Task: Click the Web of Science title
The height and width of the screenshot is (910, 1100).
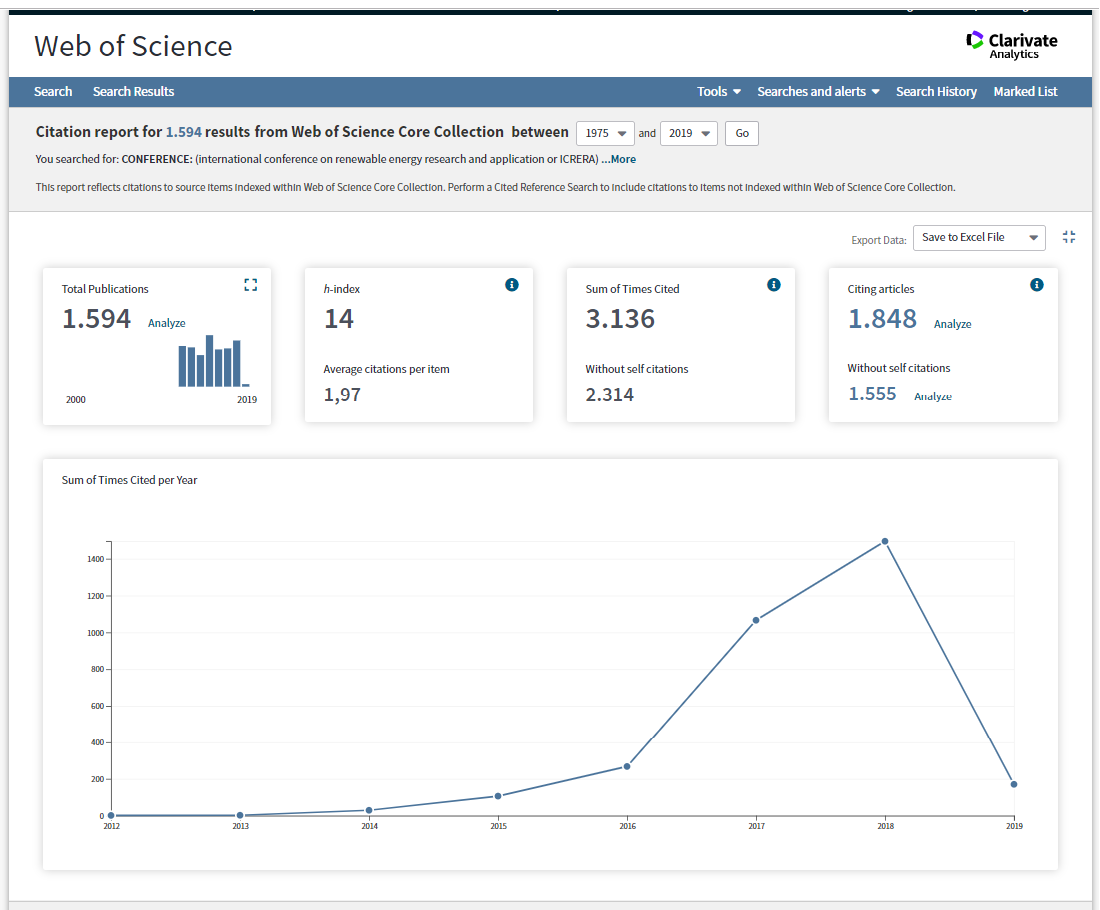Action: [x=133, y=46]
